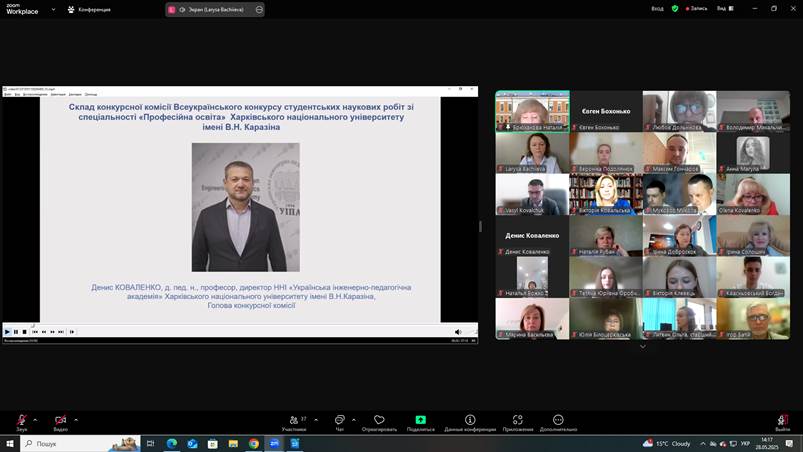Expand video options arrow next to Видео
803x452 pixels.
(76, 419)
